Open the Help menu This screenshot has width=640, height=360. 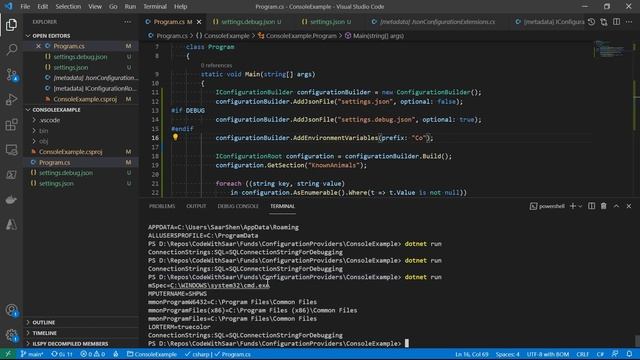(x=180, y=7)
